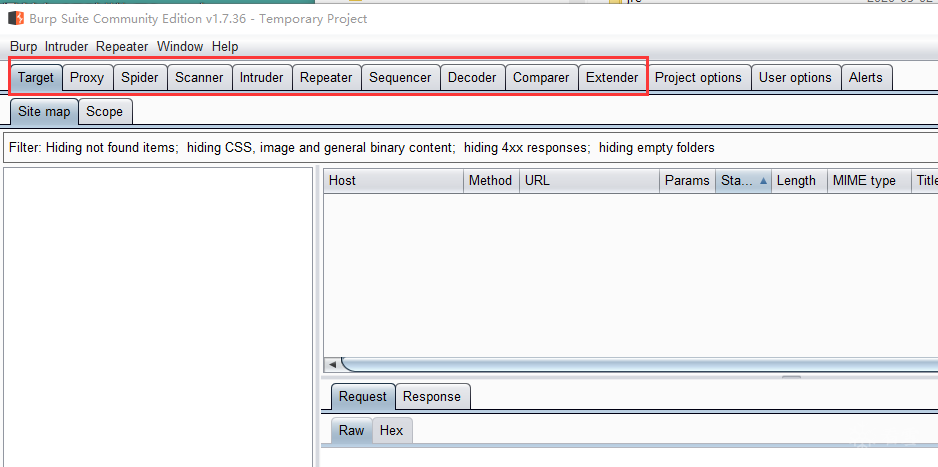Select the Hex view tab
This screenshot has width=938, height=467.
click(392, 431)
